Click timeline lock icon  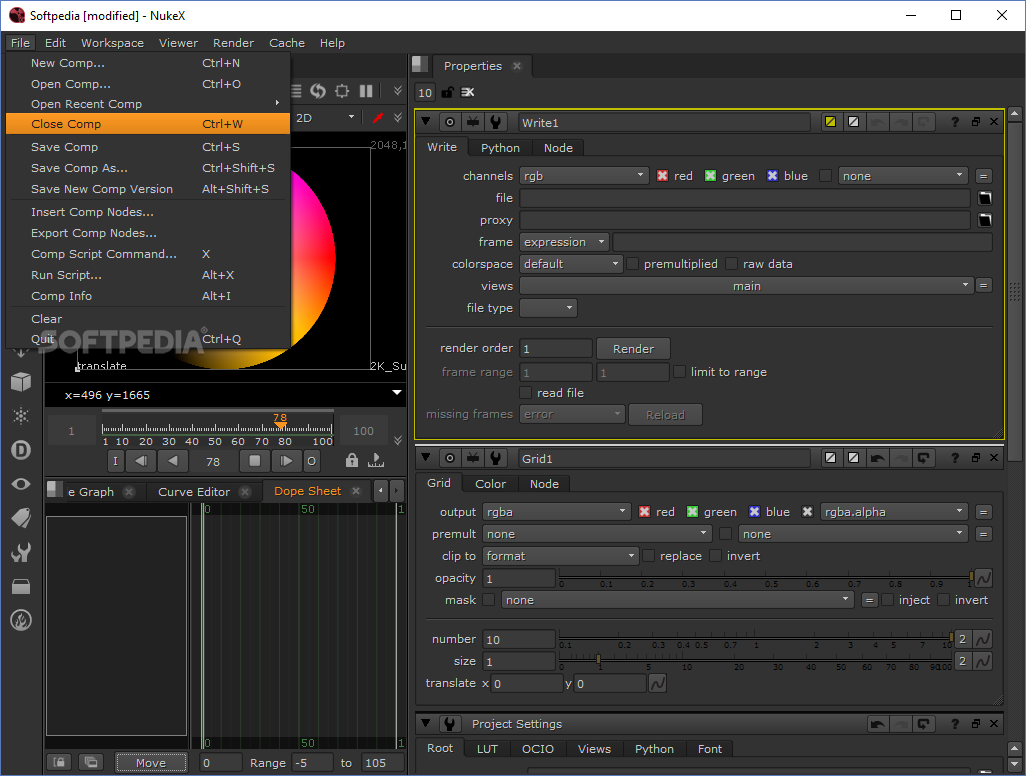(351, 460)
